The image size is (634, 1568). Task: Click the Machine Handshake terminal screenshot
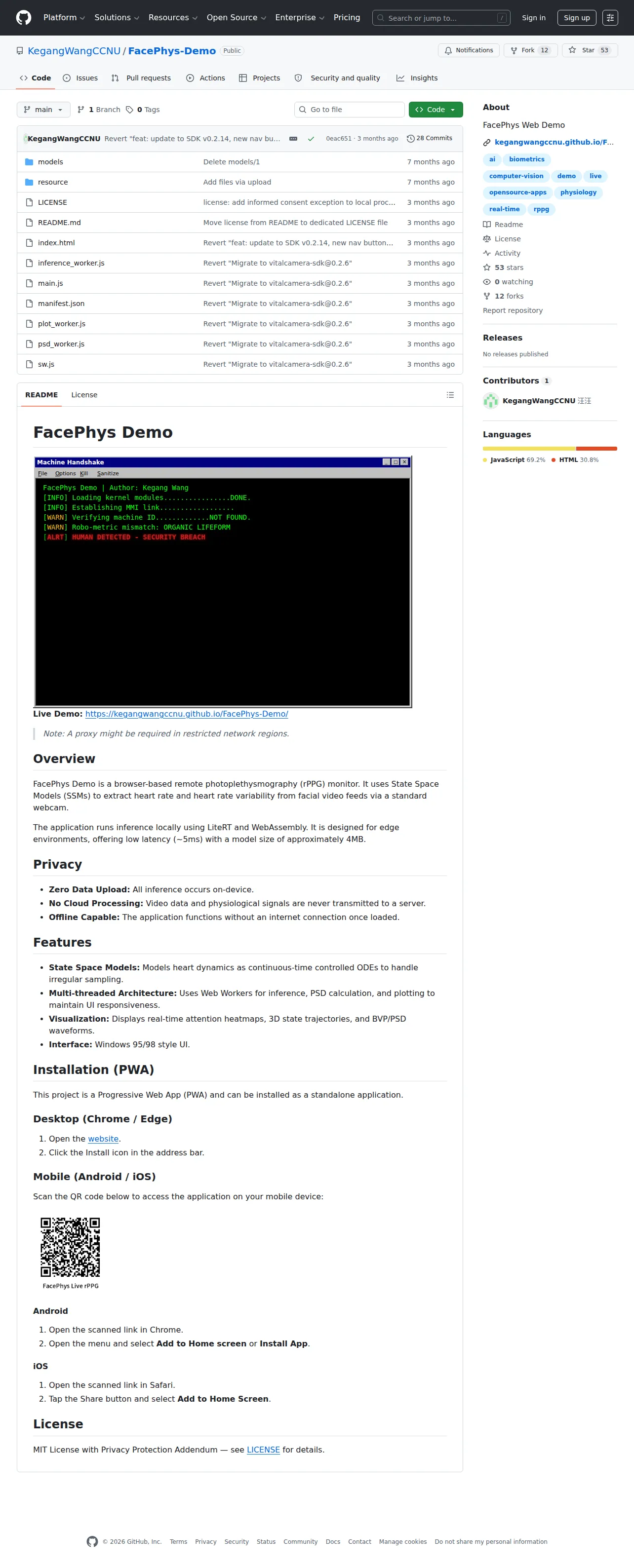tap(223, 581)
